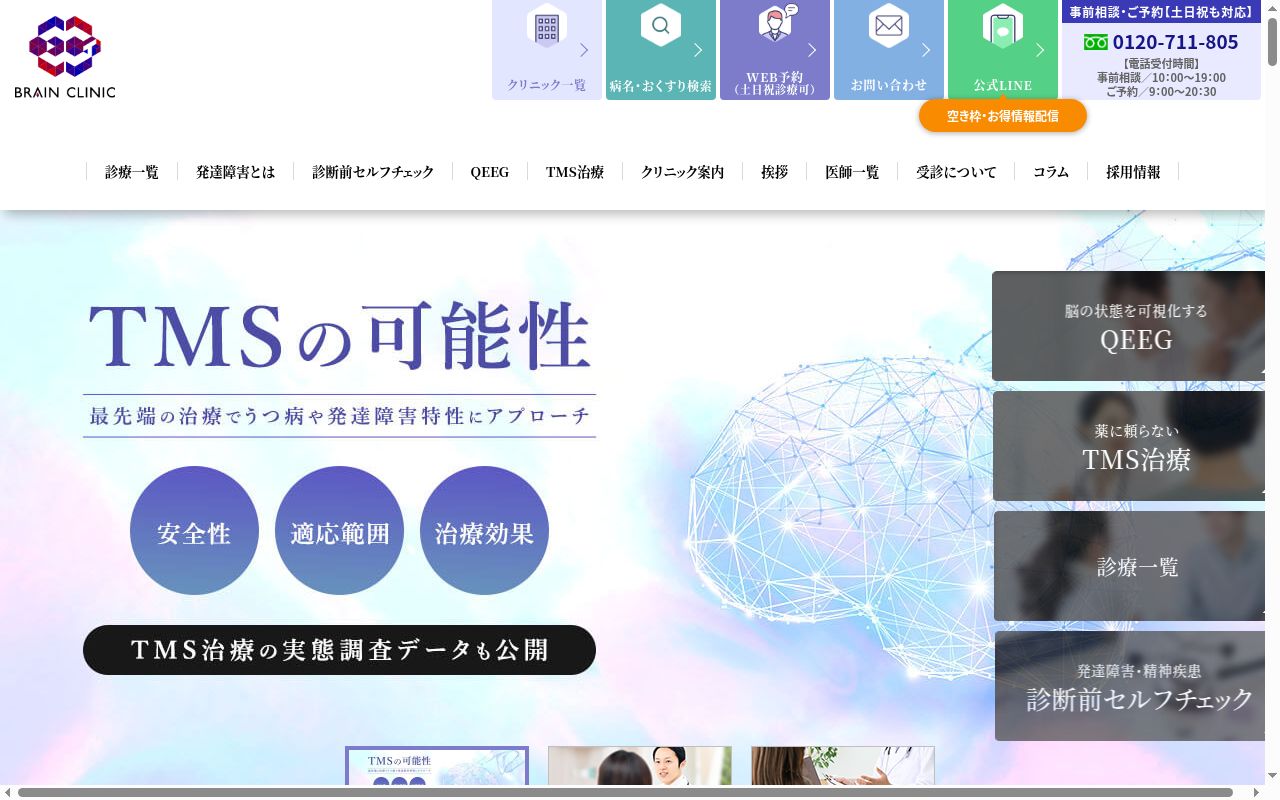Select 挨拶 in the navigation menu
The width and height of the screenshot is (1280, 800).
pyautogui.click(x=775, y=172)
